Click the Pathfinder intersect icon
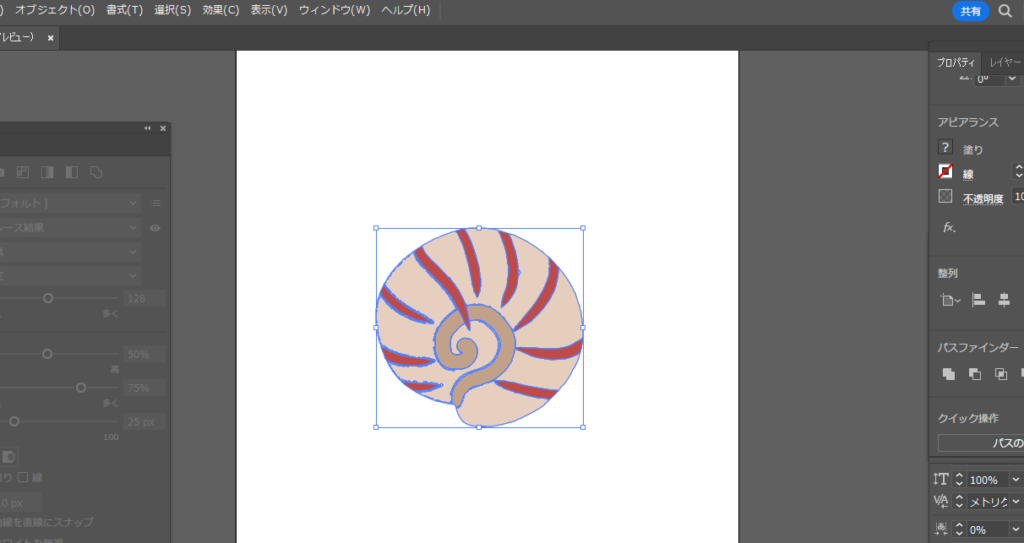This screenshot has height=543, width=1024. pyautogui.click(x=1001, y=374)
